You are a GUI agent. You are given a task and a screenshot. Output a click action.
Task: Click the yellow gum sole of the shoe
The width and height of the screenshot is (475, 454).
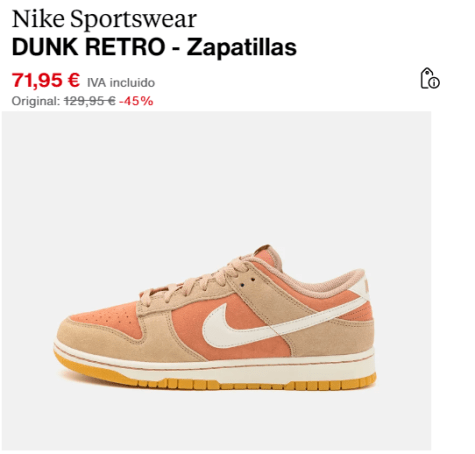[213, 384]
